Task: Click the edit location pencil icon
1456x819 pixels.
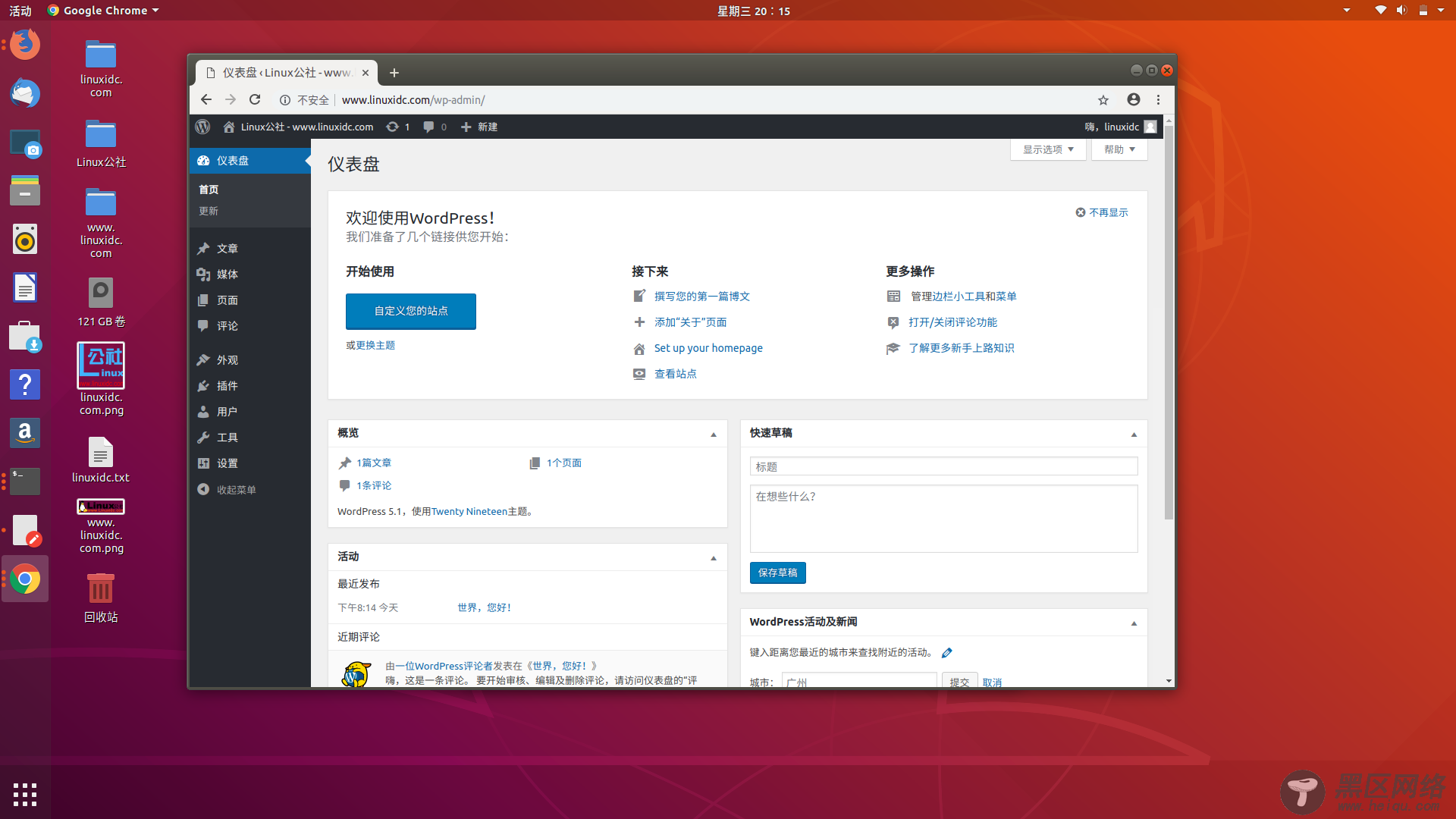Action: pyautogui.click(x=946, y=653)
